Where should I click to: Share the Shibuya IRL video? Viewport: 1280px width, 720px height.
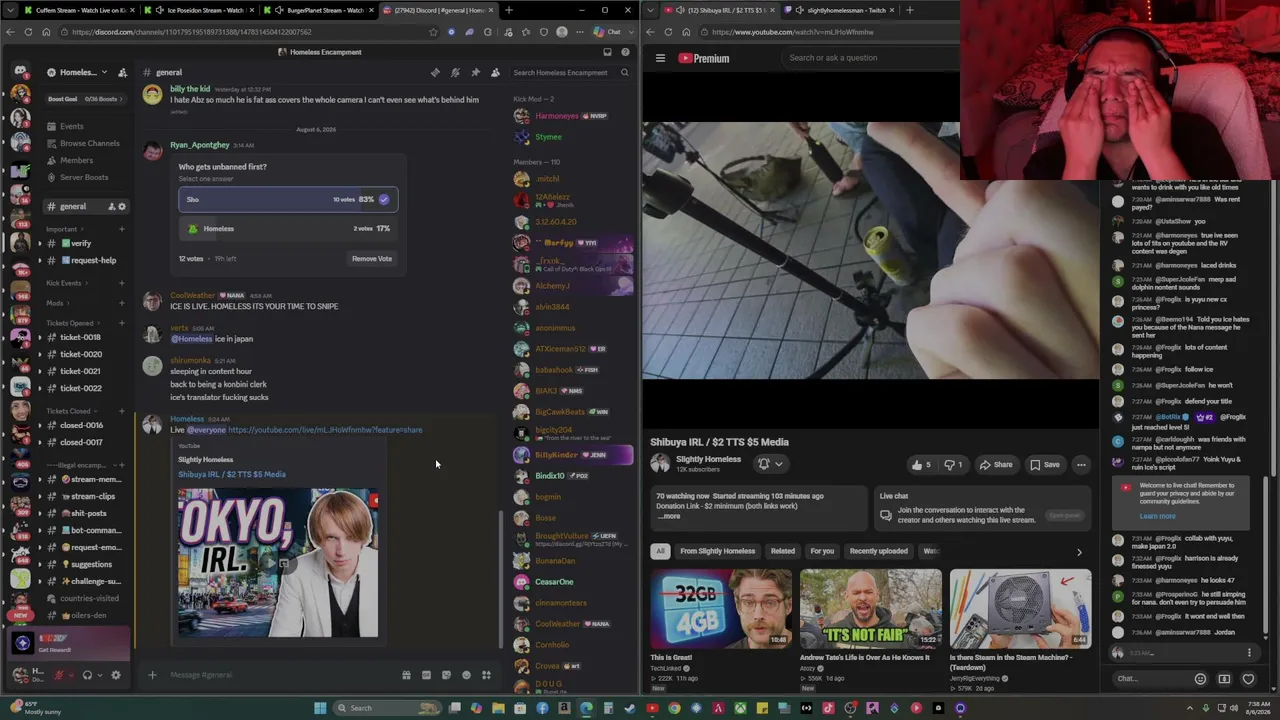point(996,465)
